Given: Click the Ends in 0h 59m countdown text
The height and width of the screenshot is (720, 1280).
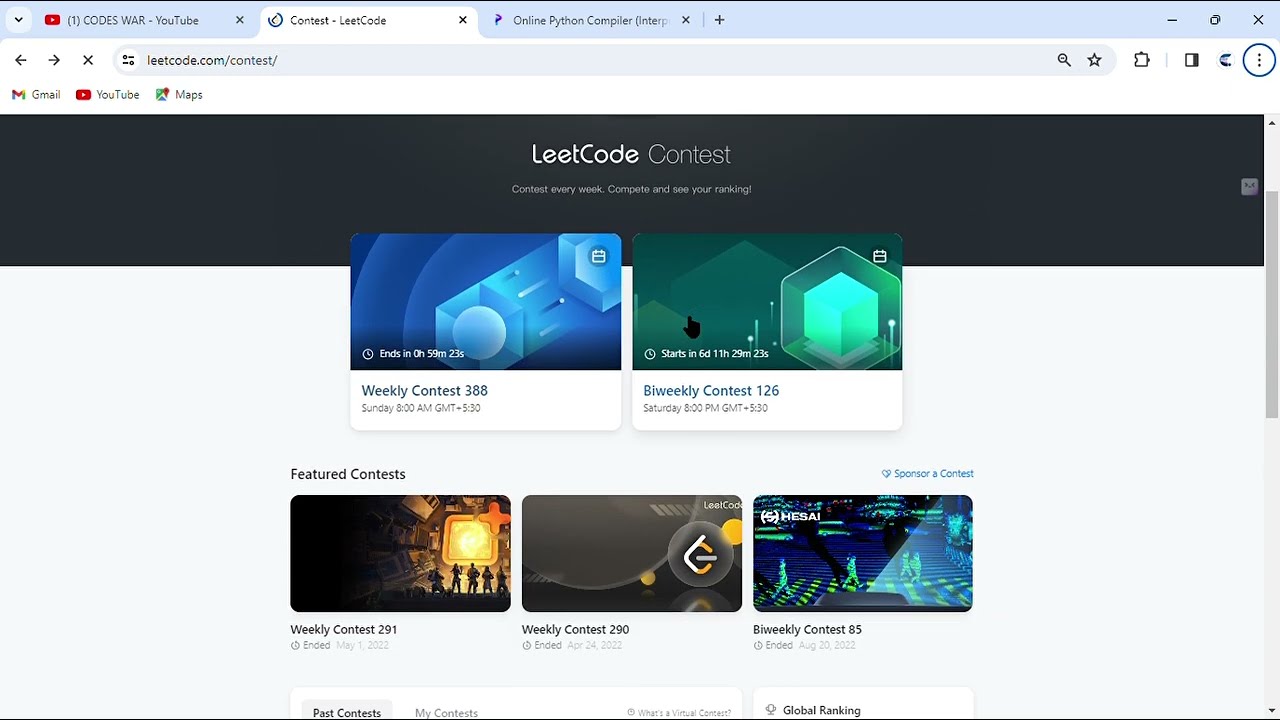Looking at the screenshot, I should (421, 354).
